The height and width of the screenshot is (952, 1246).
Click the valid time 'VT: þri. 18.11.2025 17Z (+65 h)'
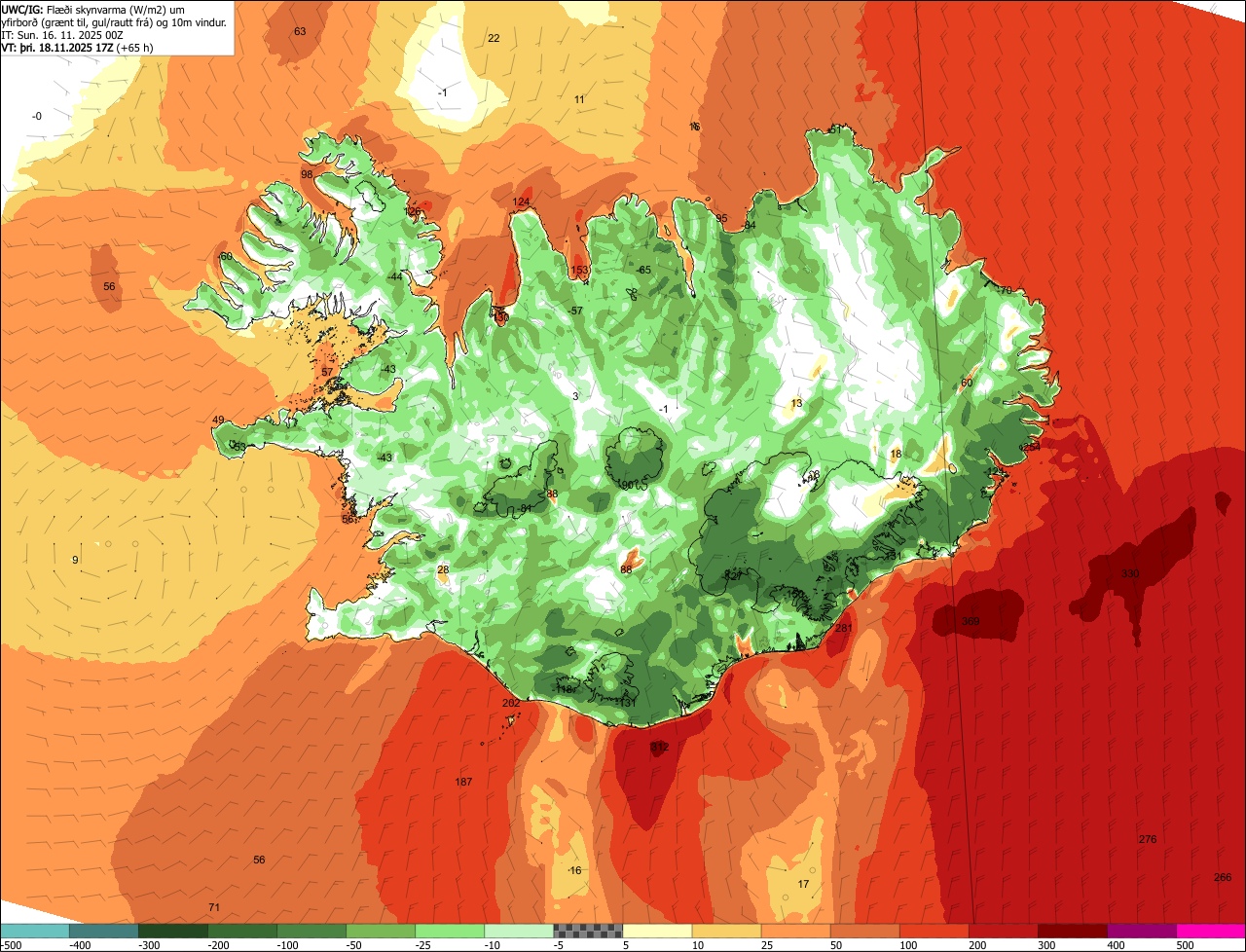point(79,47)
